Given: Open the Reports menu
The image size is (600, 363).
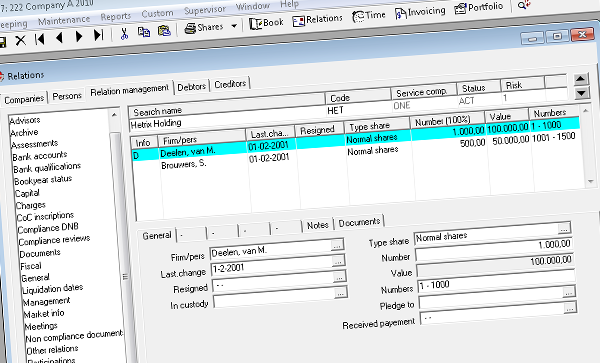Looking at the screenshot, I should (x=116, y=17).
